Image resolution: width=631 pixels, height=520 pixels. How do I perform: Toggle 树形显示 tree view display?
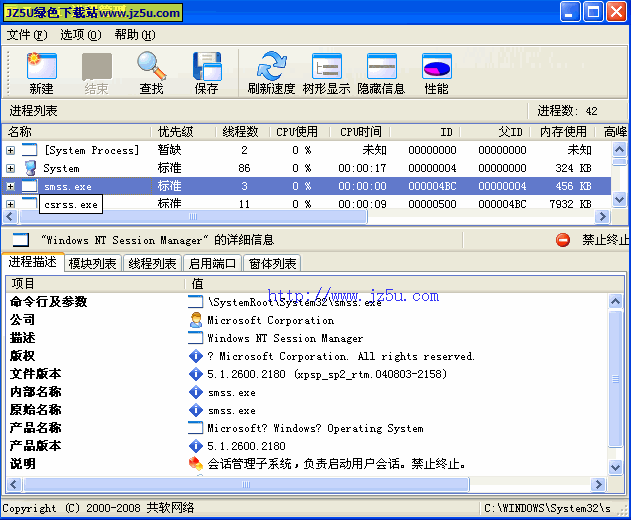[327, 66]
